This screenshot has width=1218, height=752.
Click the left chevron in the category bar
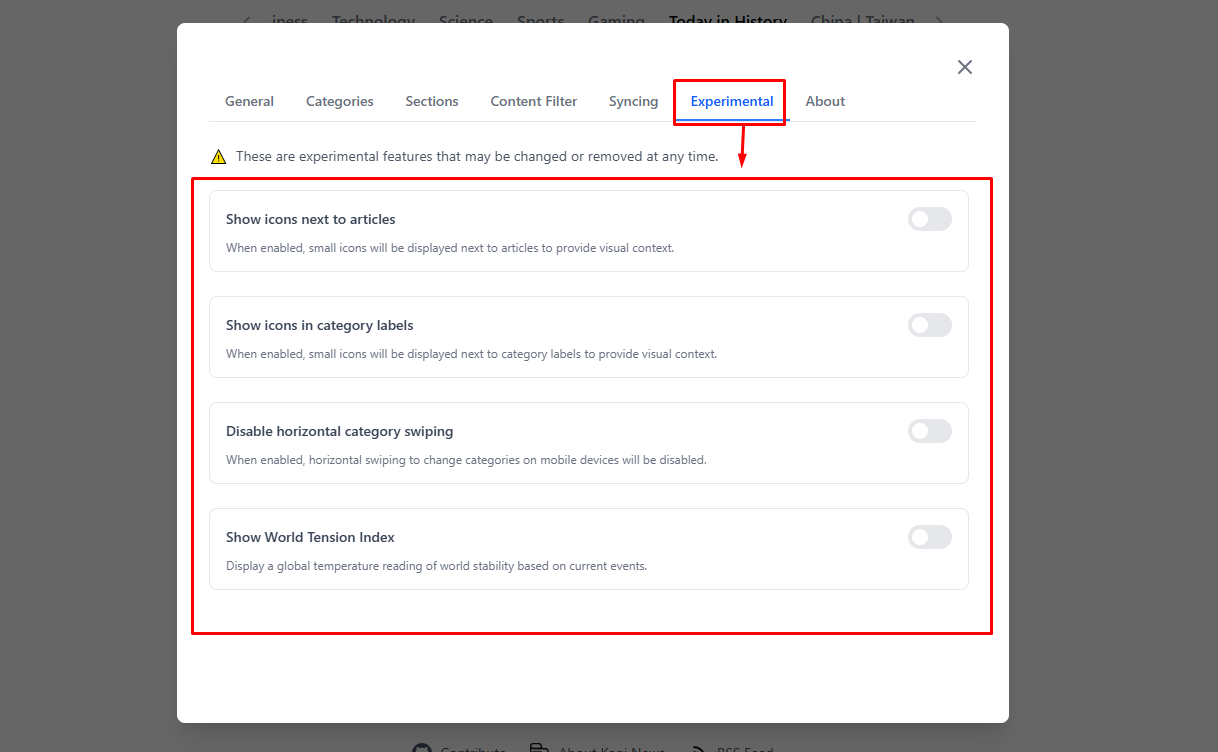coord(245,20)
